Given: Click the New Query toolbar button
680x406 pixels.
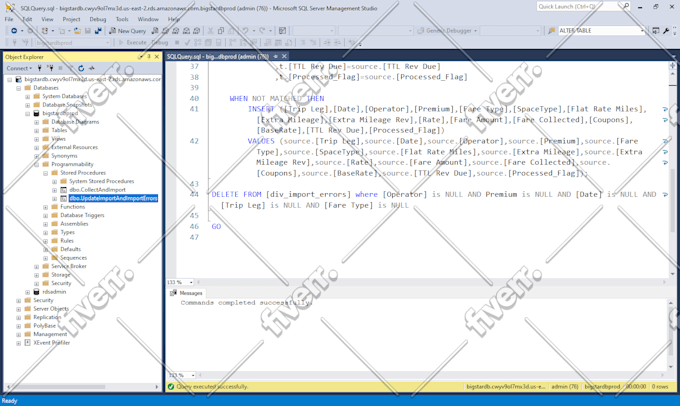Looking at the screenshot, I should coord(127,31).
